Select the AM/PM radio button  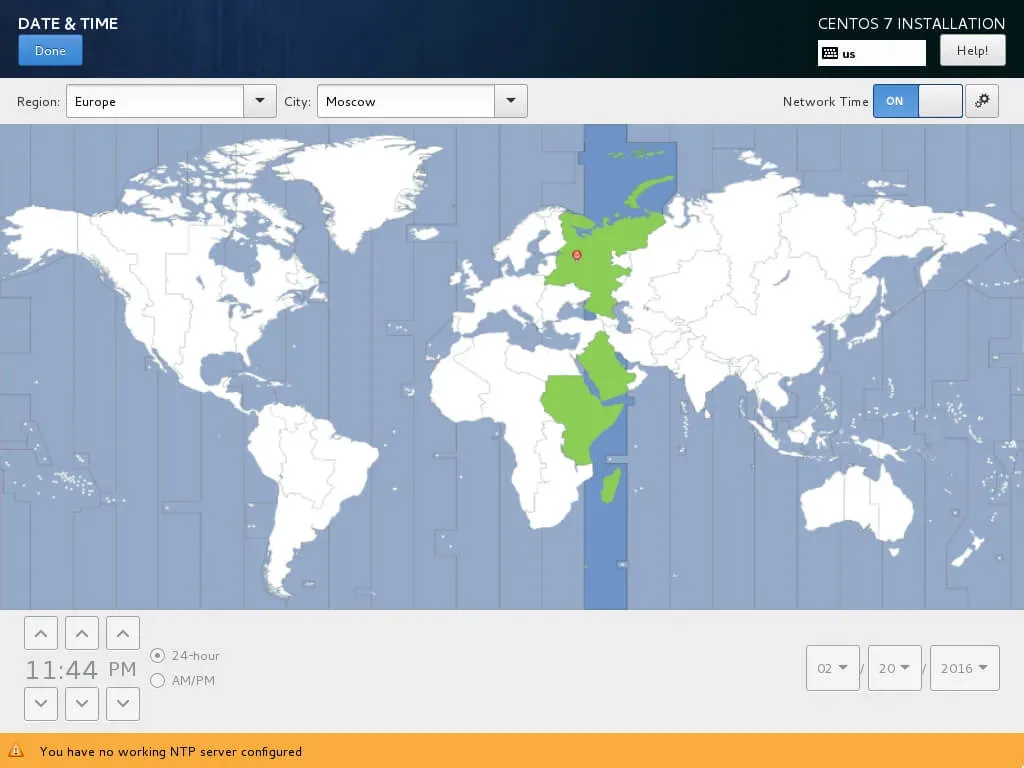157,680
